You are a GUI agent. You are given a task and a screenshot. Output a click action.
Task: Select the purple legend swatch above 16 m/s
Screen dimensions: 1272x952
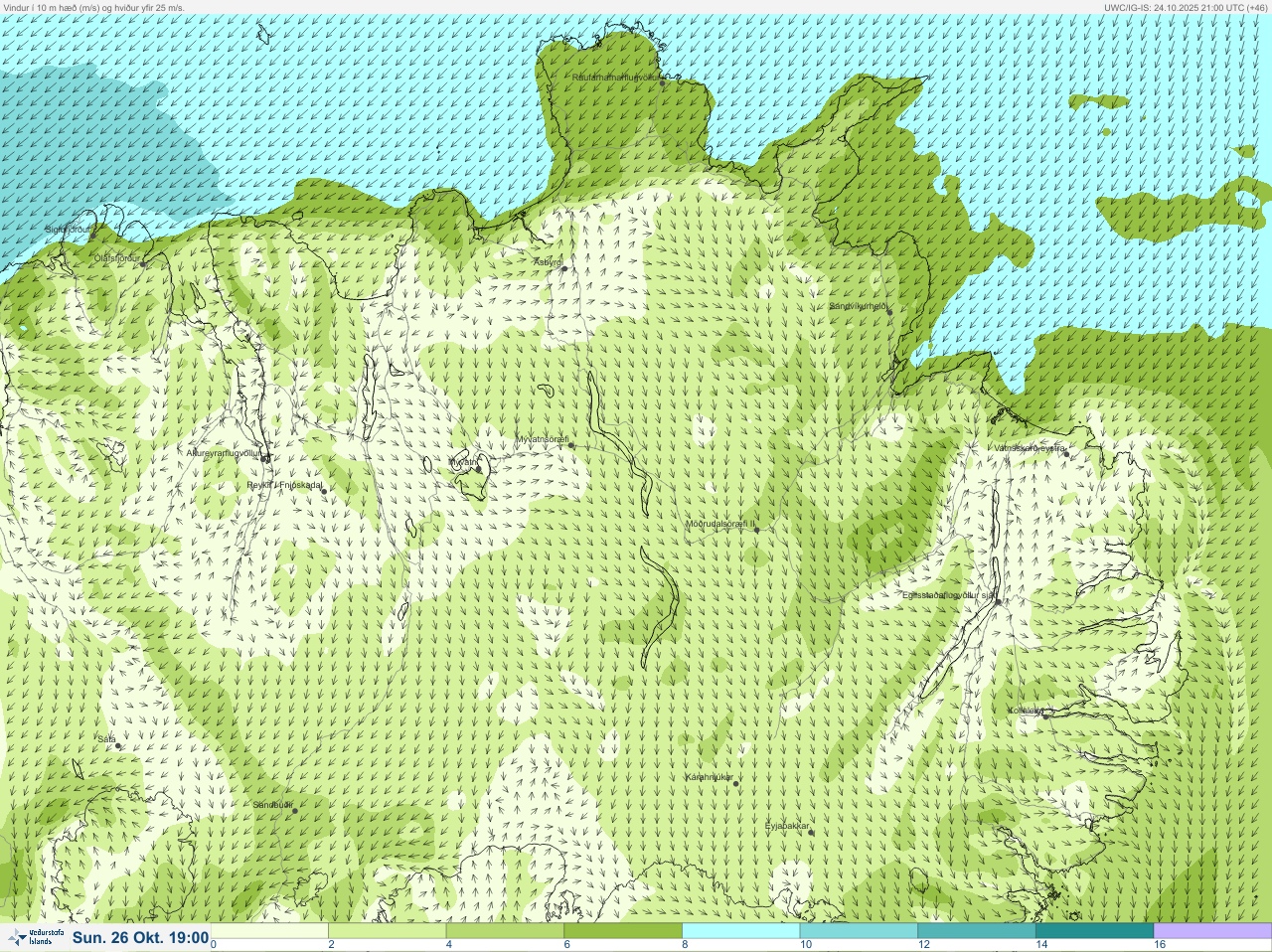click(x=1212, y=931)
